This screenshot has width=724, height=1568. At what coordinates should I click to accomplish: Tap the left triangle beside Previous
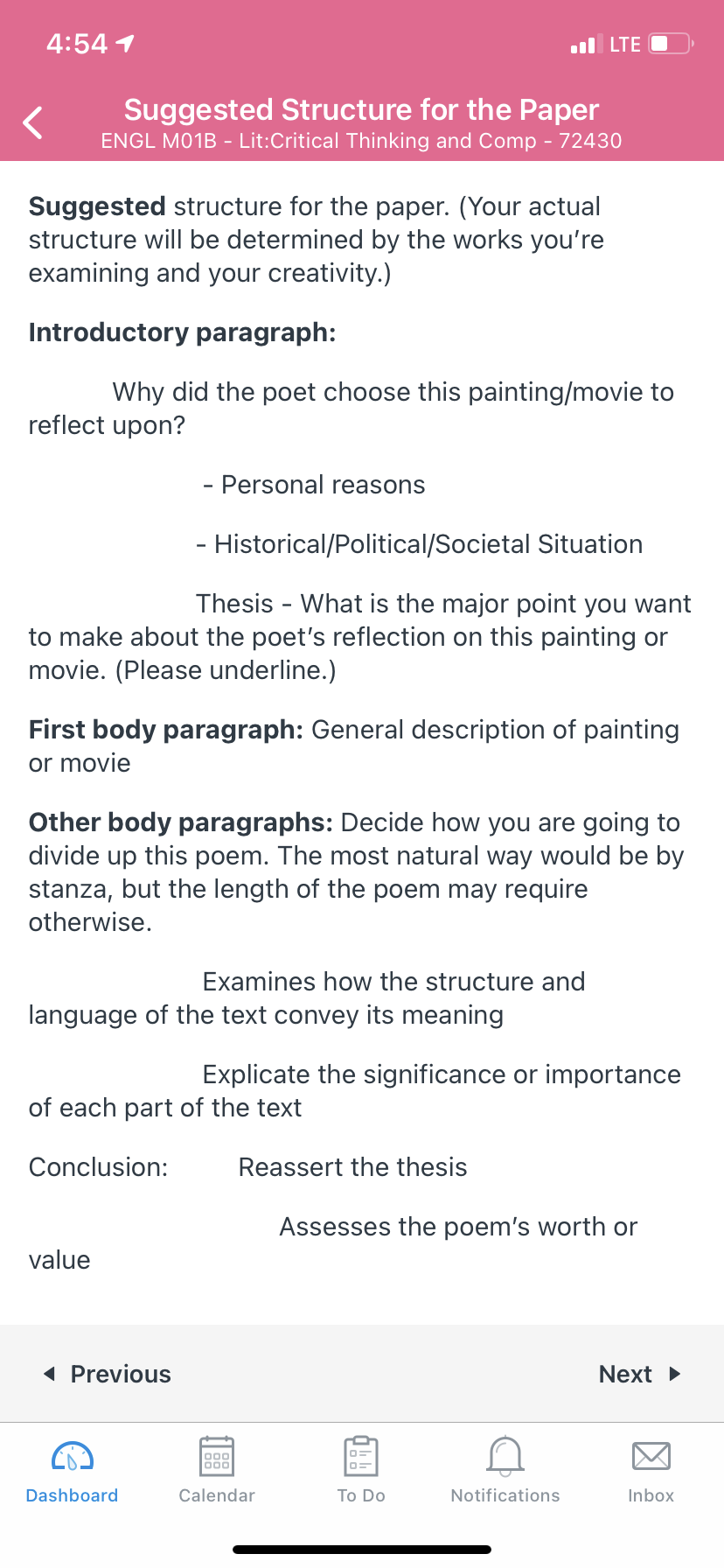[49, 1374]
